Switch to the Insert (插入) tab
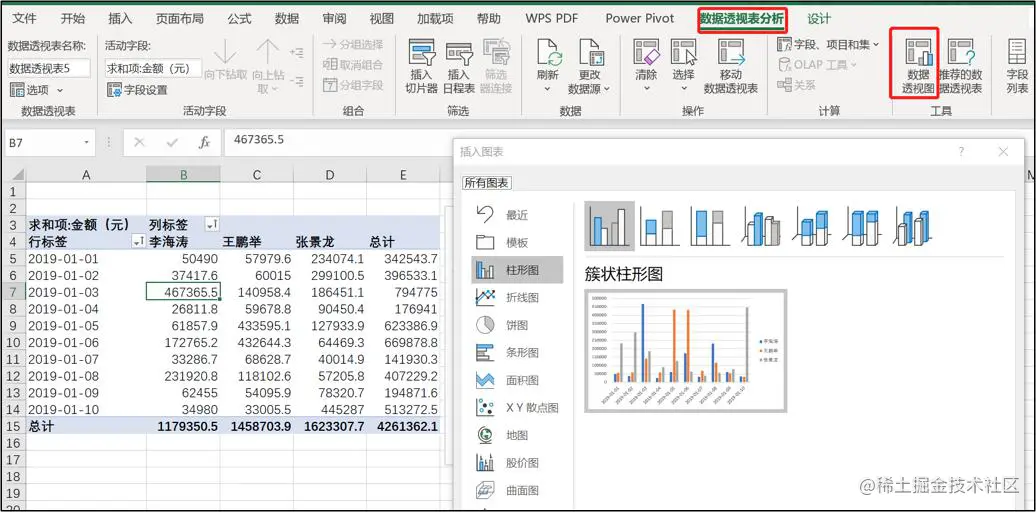Image resolution: width=1036 pixels, height=512 pixels. point(120,18)
